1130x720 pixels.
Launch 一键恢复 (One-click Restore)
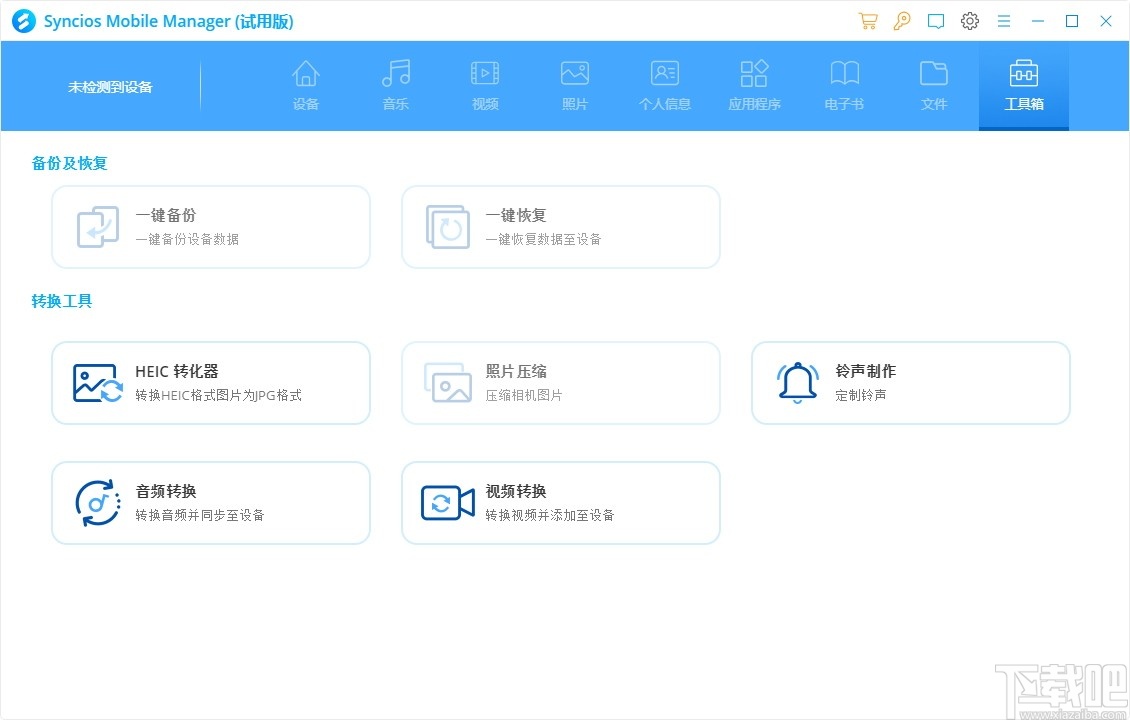pos(560,226)
